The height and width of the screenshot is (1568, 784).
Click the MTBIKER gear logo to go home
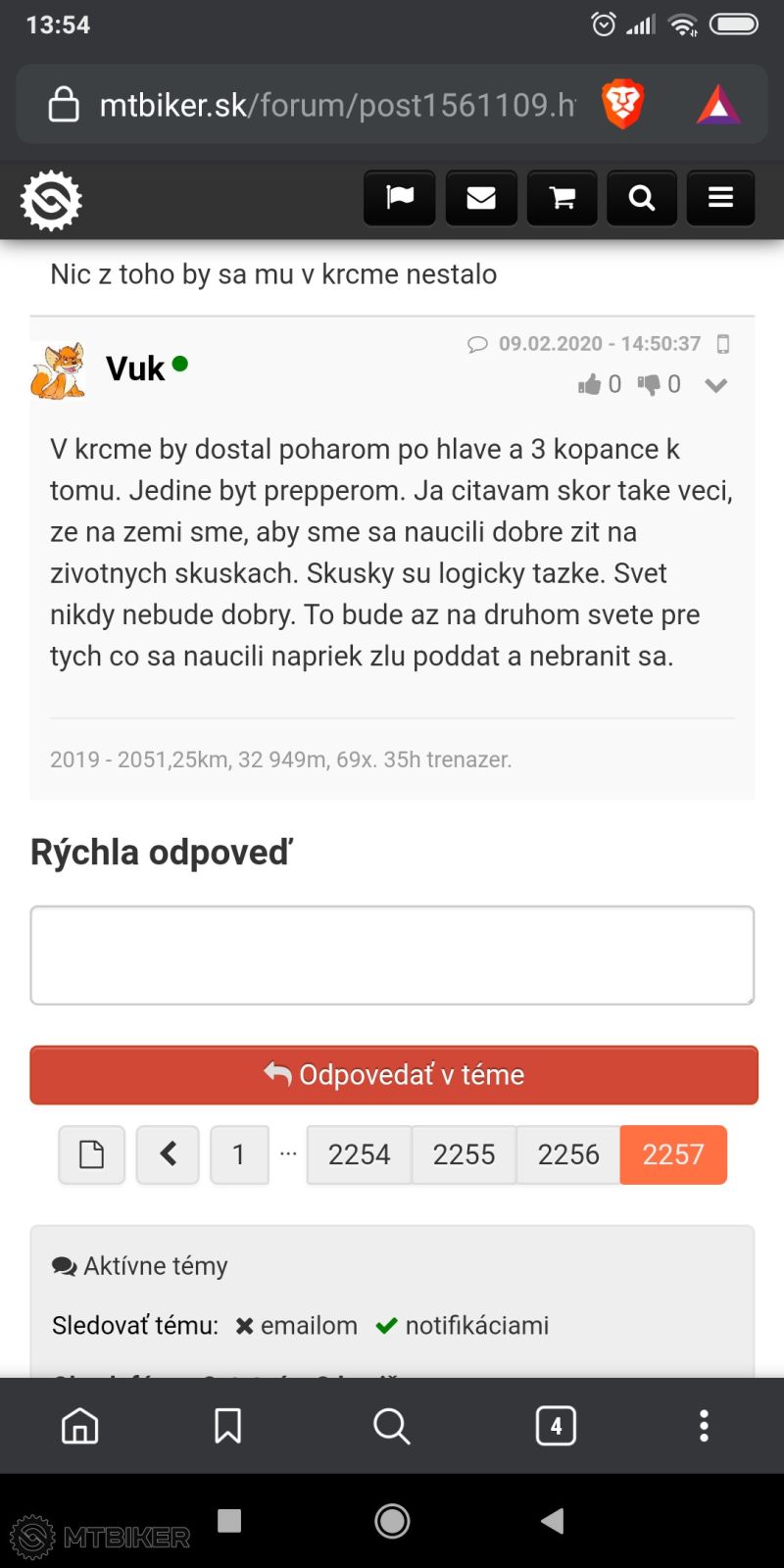coord(51,199)
